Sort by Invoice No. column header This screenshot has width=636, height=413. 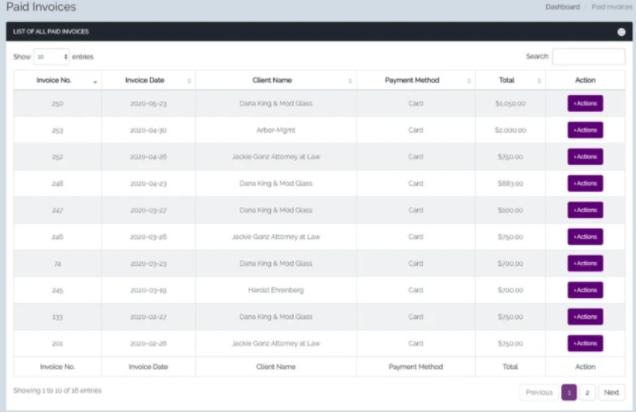pos(58,80)
